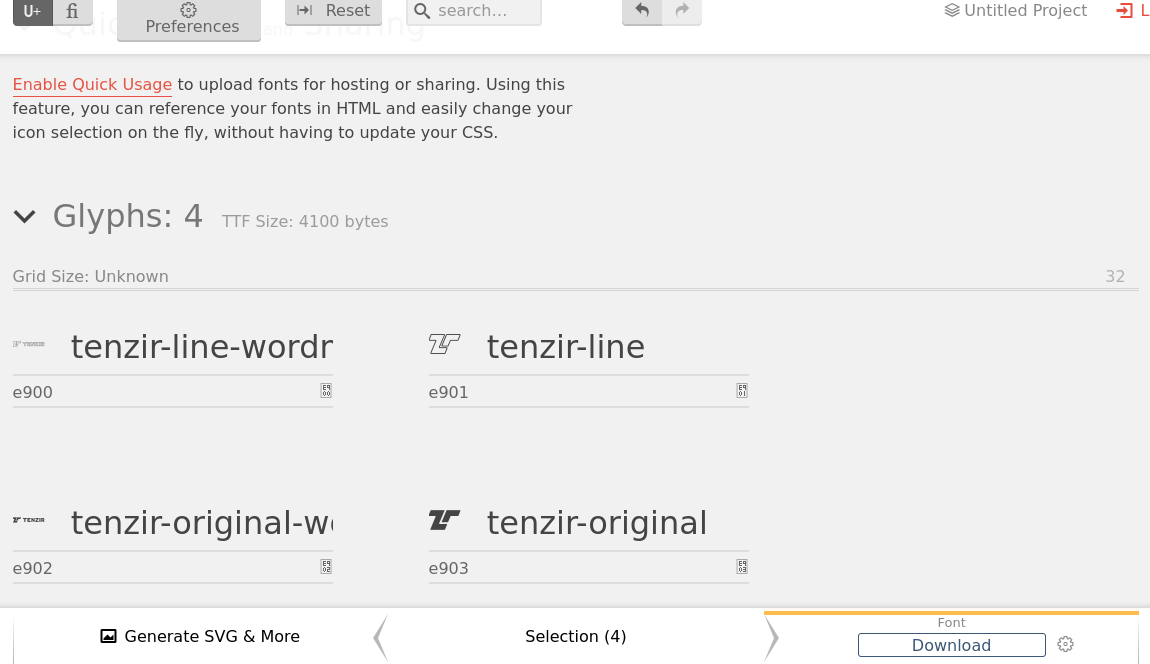Open the code picker icon for e901
Image resolution: width=1150 pixels, height=664 pixels.
pos(742,391)
